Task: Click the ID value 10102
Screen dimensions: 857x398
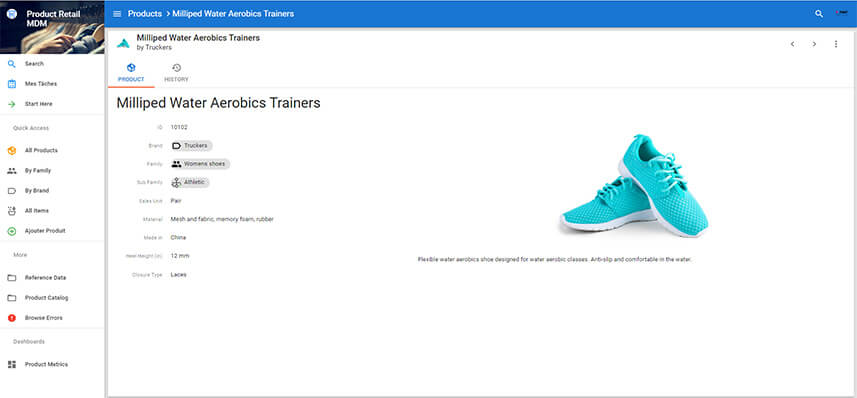Action: coord(179,127)
